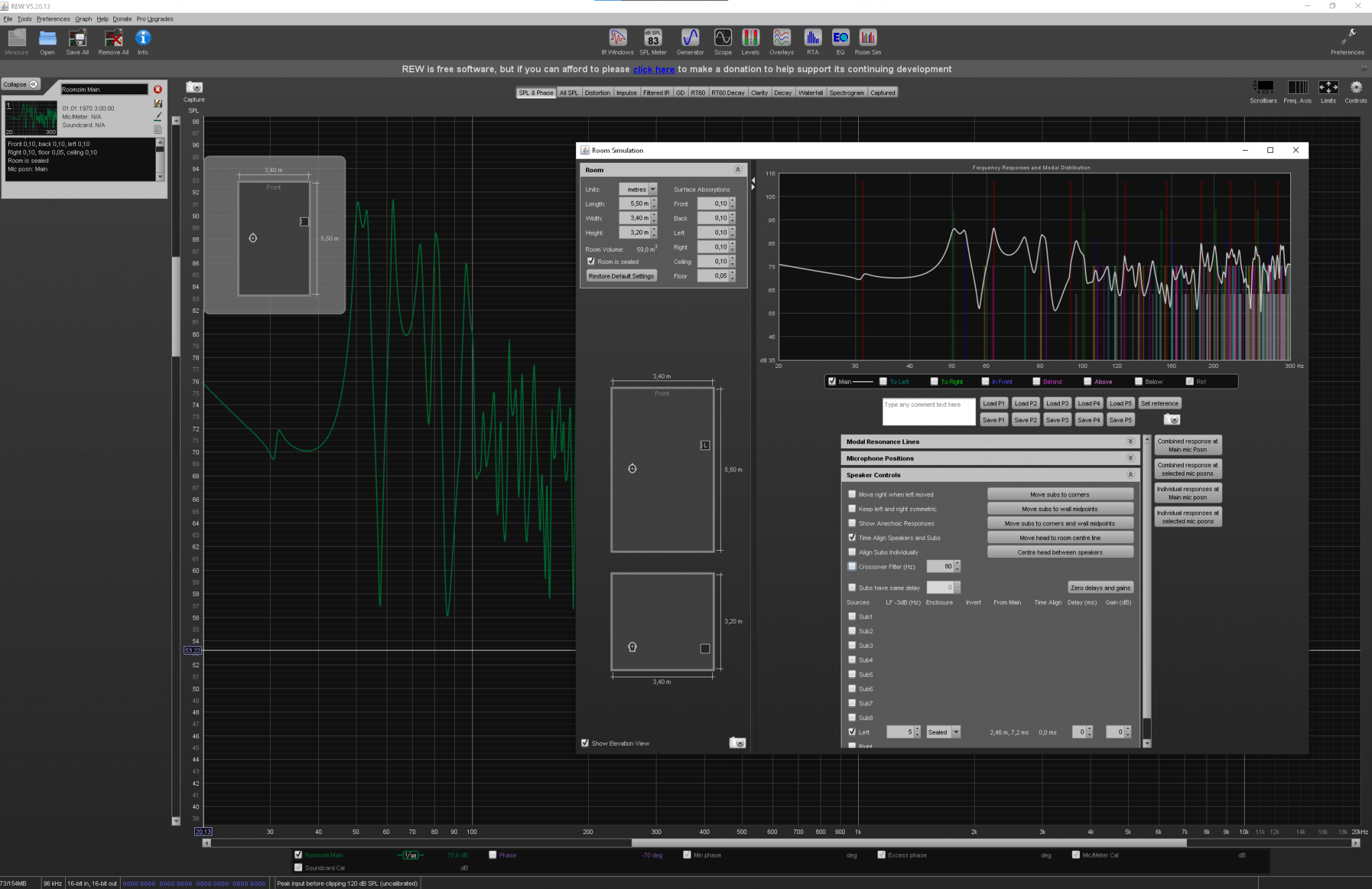The image size is (1372, 889).
Task: Click the comment text field
Action: pyautogui.click(x=929, y=411)
